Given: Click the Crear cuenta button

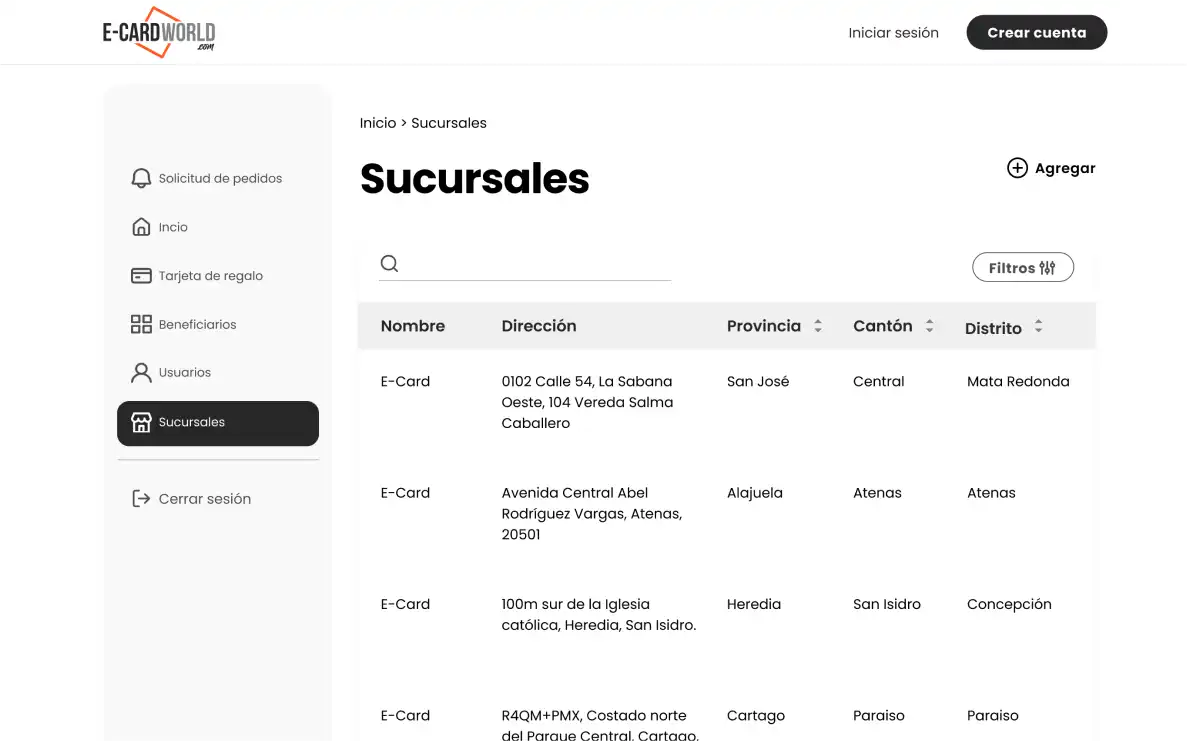Looking at the screenshot, I should pos(1036,32).
